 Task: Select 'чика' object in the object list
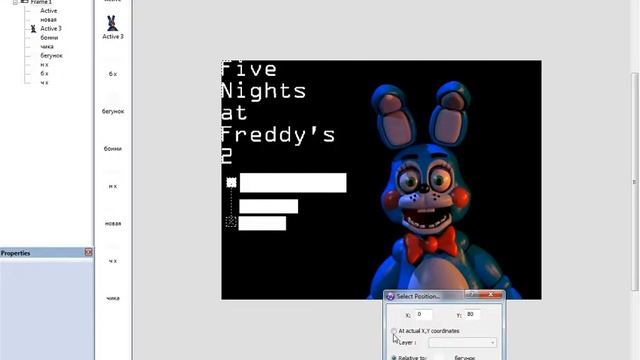coord(113,298)
